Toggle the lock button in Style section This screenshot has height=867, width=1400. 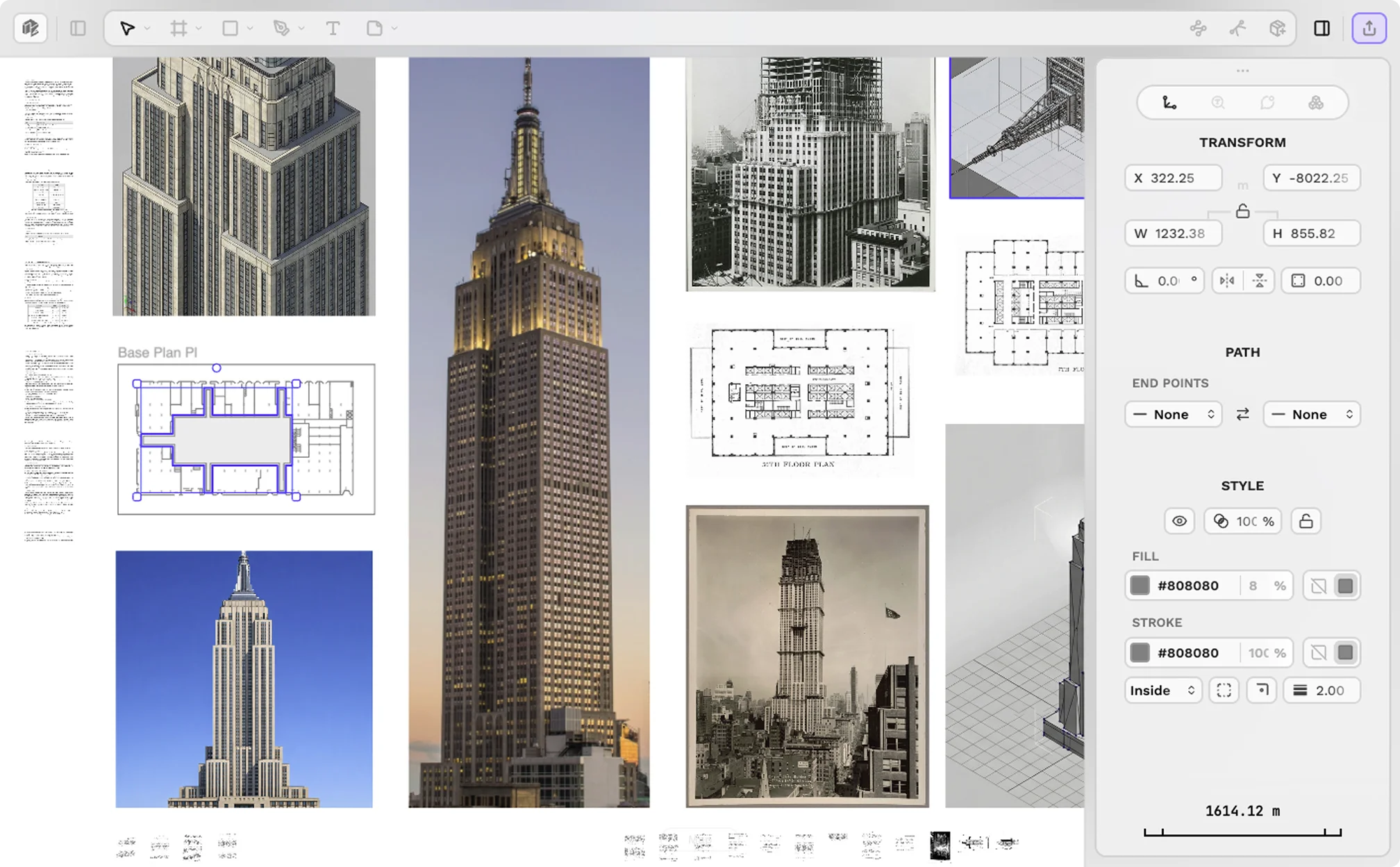(1306, 521)
